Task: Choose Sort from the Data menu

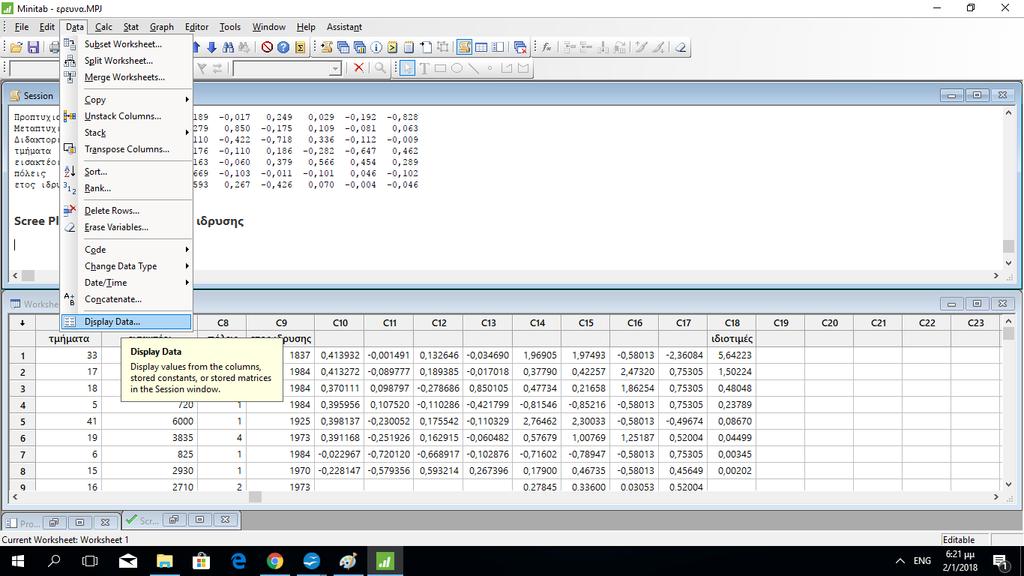Action: (x=126, y=172)
